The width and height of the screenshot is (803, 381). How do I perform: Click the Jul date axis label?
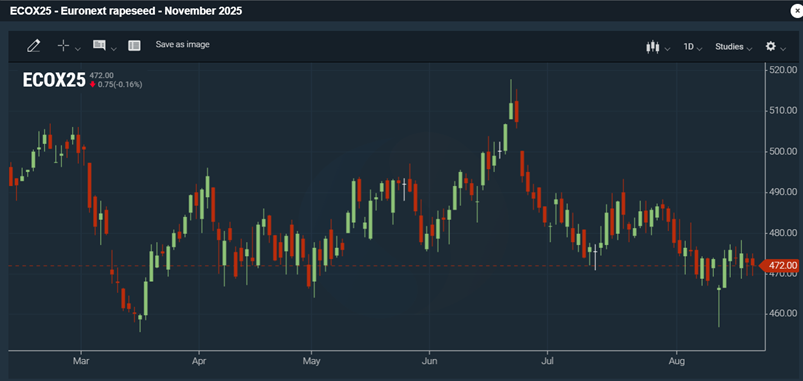547,361
